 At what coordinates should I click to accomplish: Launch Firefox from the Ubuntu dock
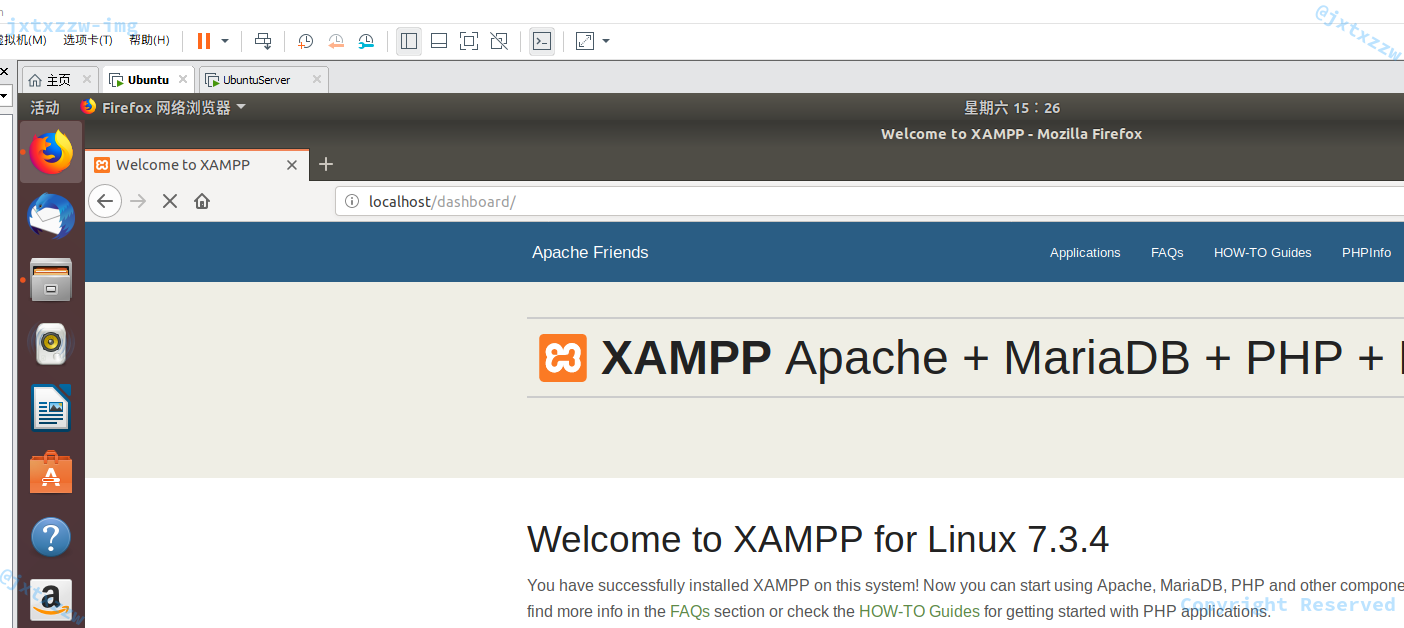pos(51,152)
